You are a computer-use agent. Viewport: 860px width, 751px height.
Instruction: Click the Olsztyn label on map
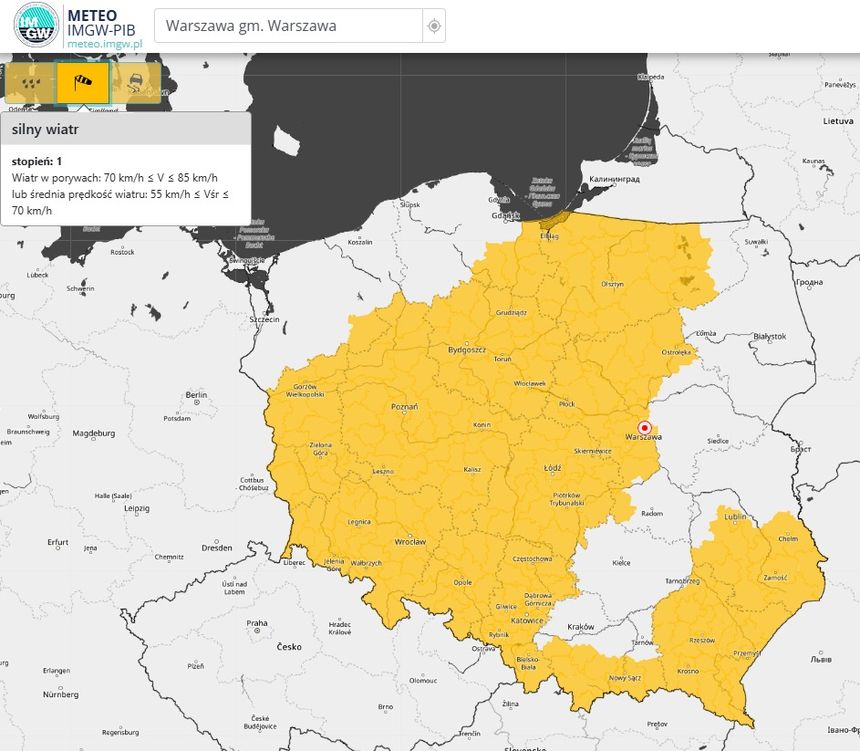click(x=613, y=284)
